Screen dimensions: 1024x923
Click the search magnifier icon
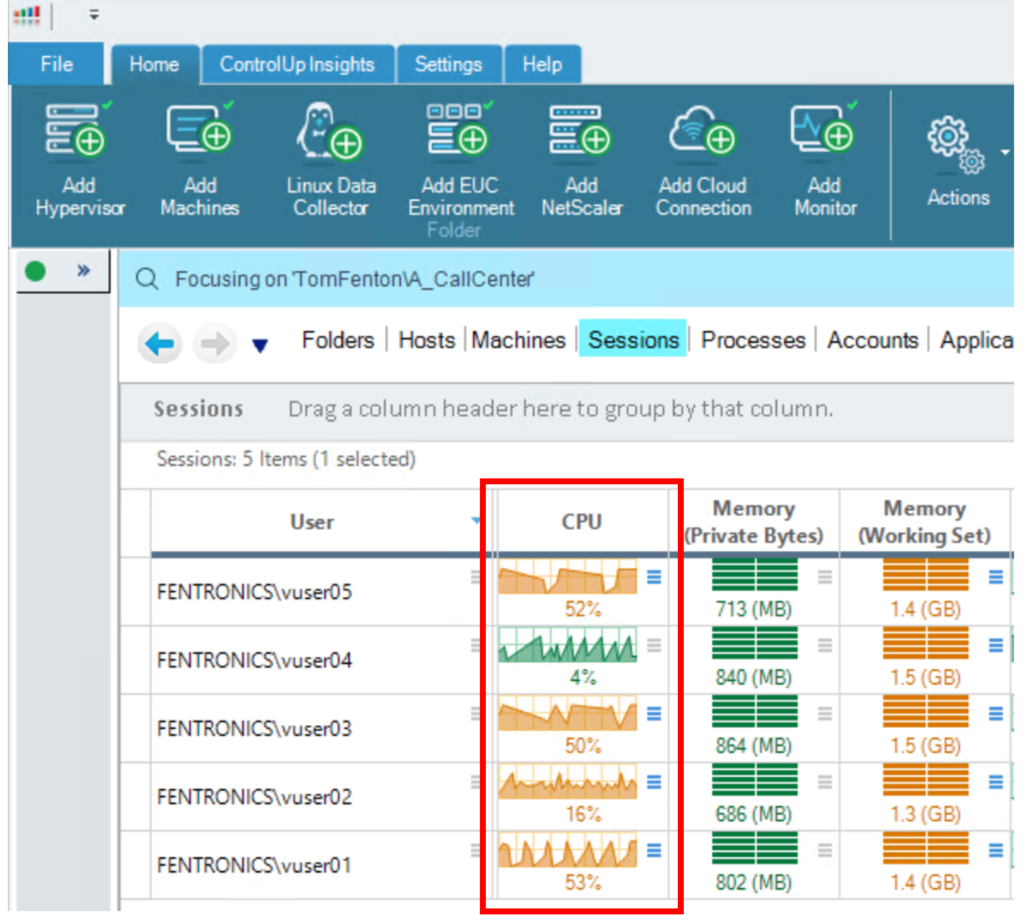pyautogui.click(x=147, y=279)
